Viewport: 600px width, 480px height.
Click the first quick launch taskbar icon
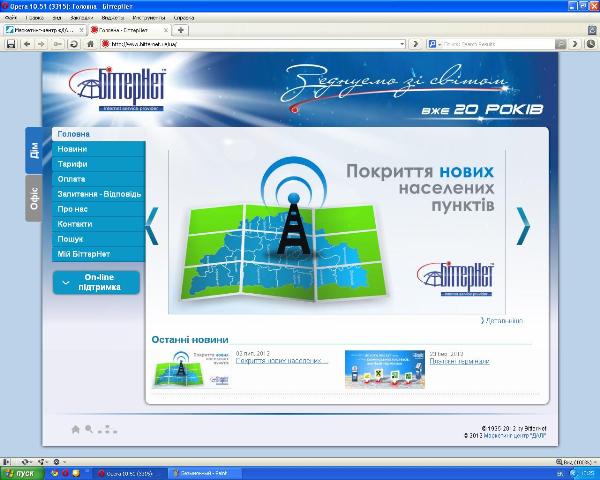[55, 473]
